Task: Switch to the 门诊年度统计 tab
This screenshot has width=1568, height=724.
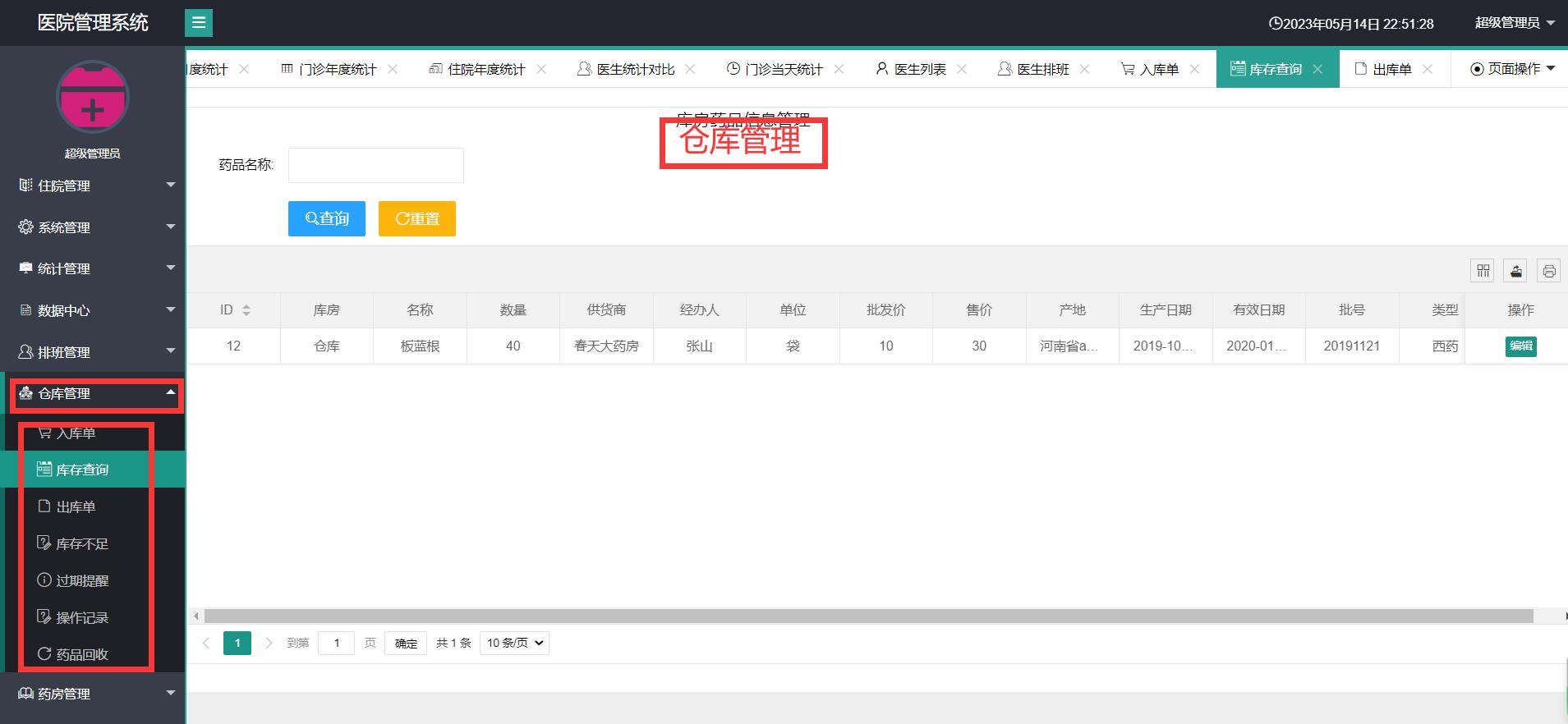Action: click(x=329, y=69)
